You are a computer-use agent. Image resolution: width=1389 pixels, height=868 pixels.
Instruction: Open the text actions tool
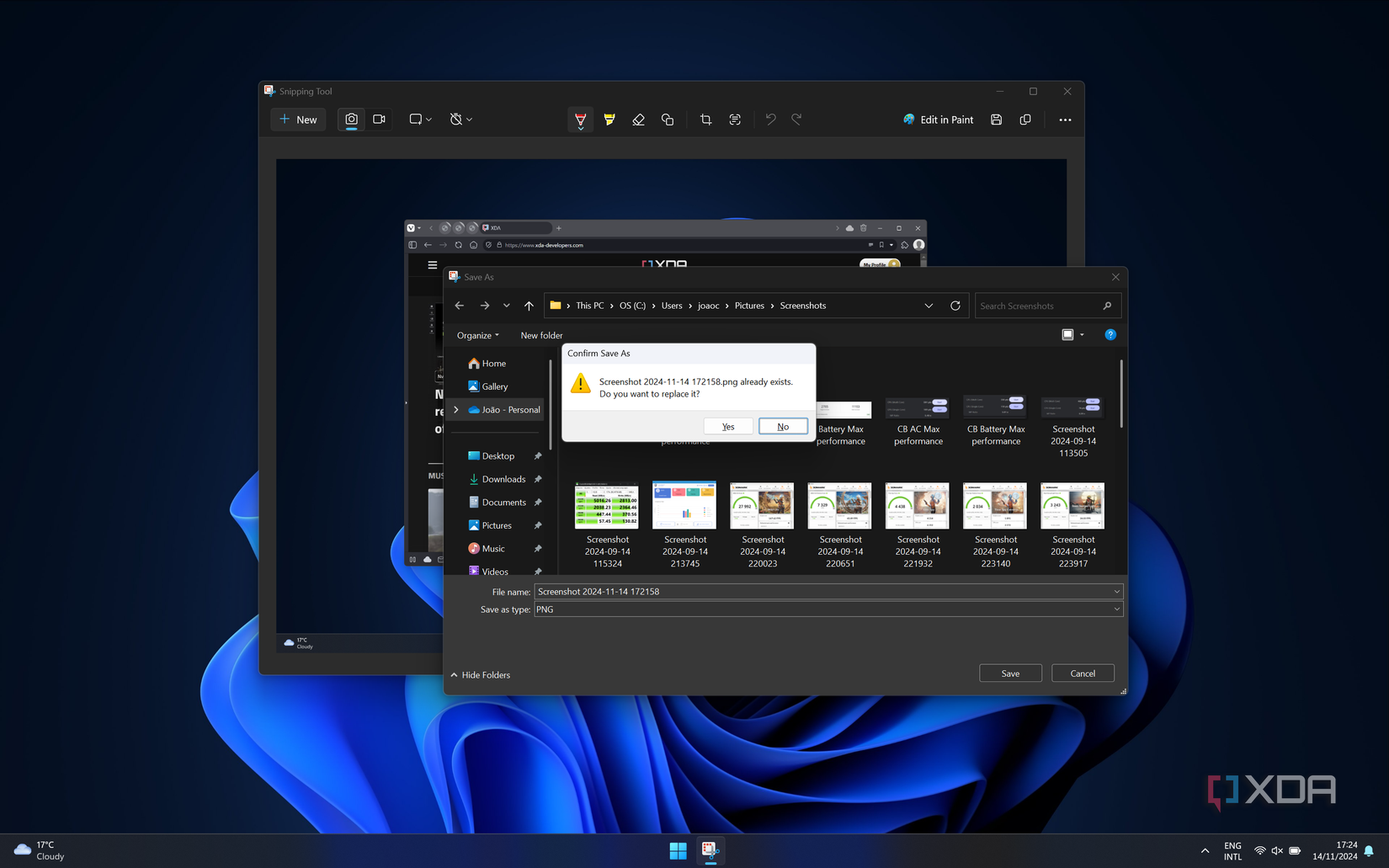coord(735,120)
